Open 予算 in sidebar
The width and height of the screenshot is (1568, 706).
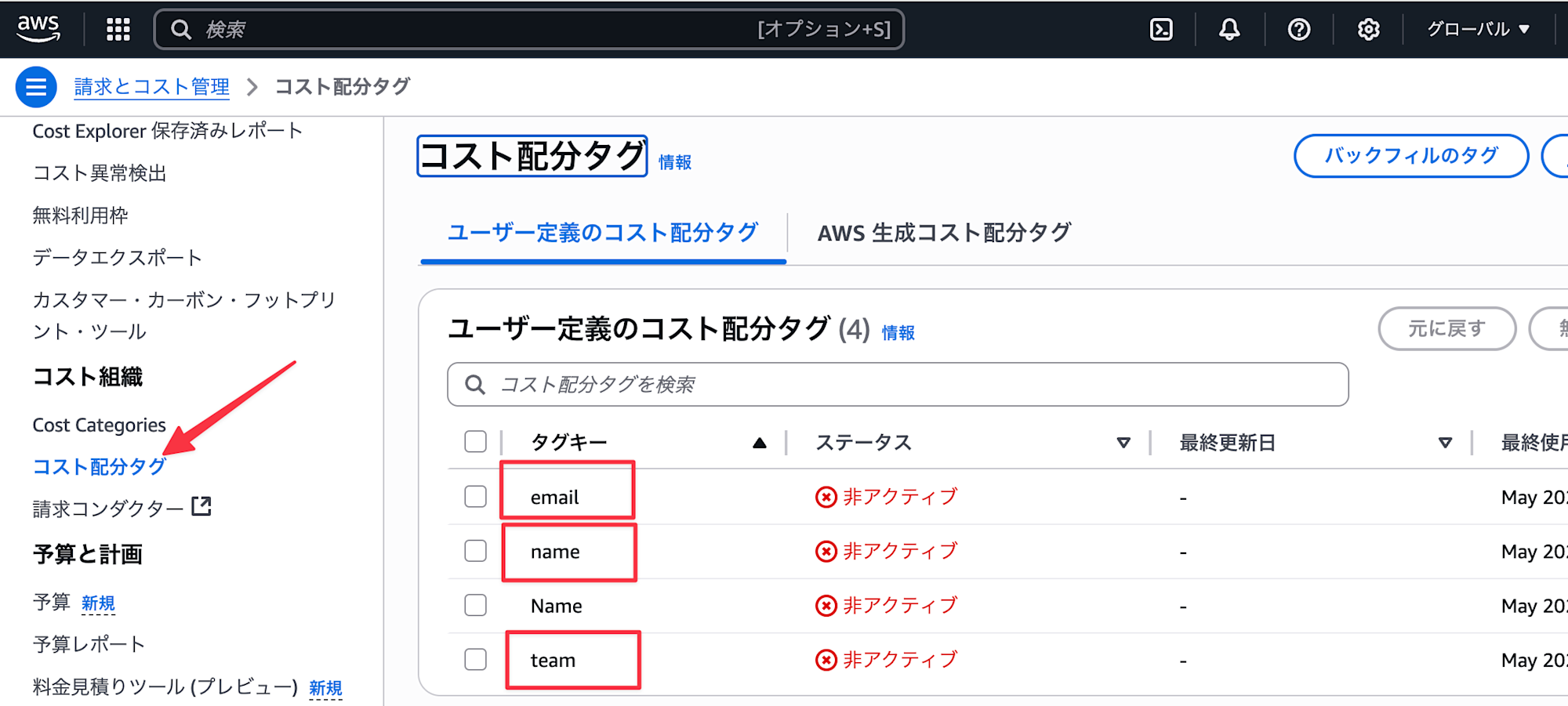point(52,602)
